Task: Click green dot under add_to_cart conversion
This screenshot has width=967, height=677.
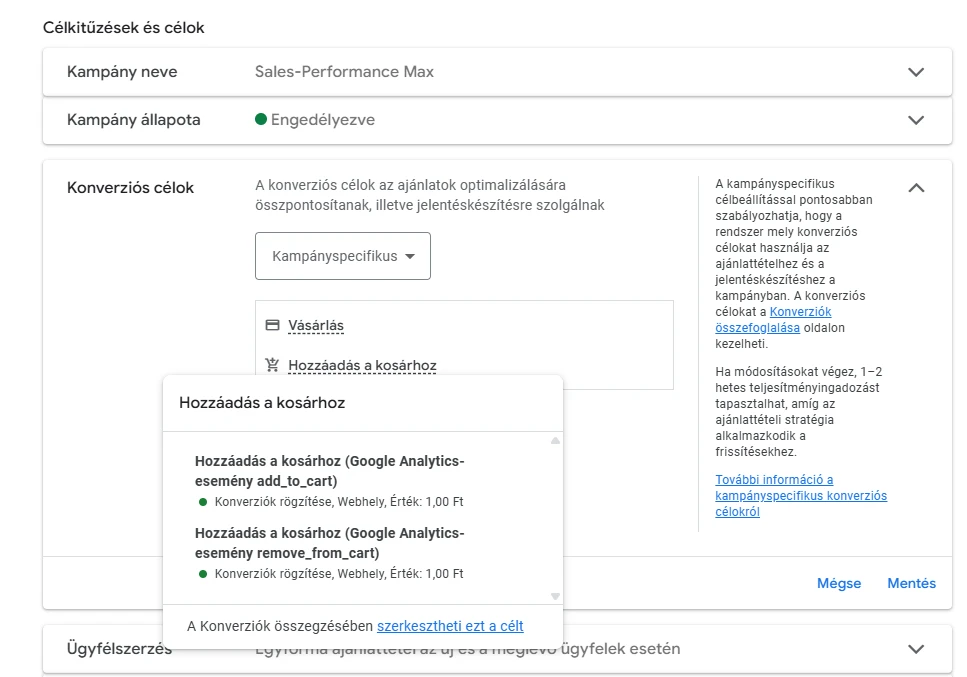Action: pos(202,502)
